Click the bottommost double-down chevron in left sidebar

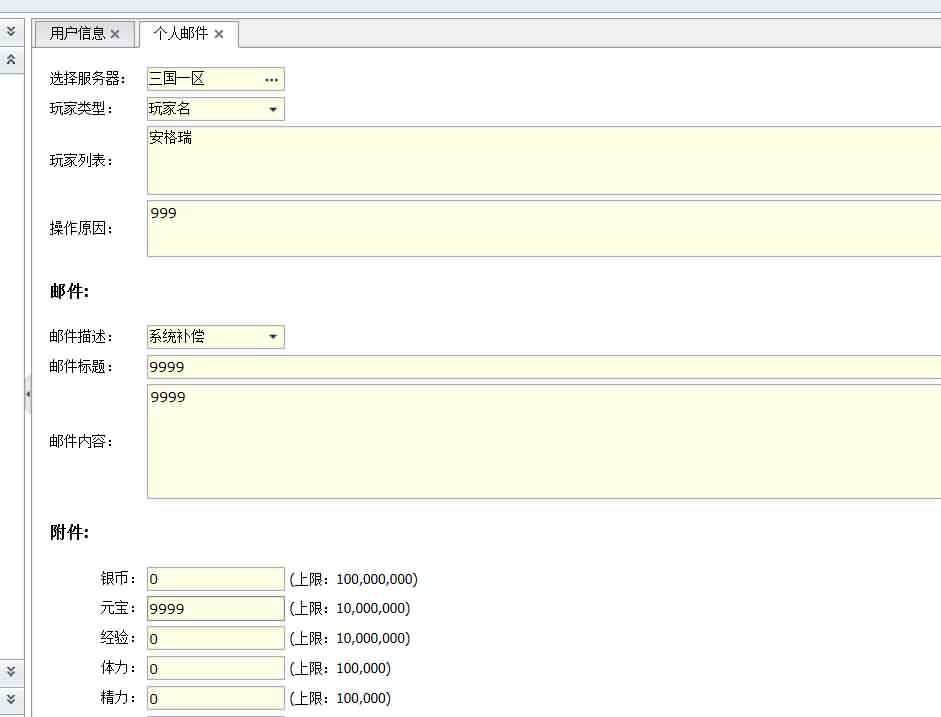point(11,698)
